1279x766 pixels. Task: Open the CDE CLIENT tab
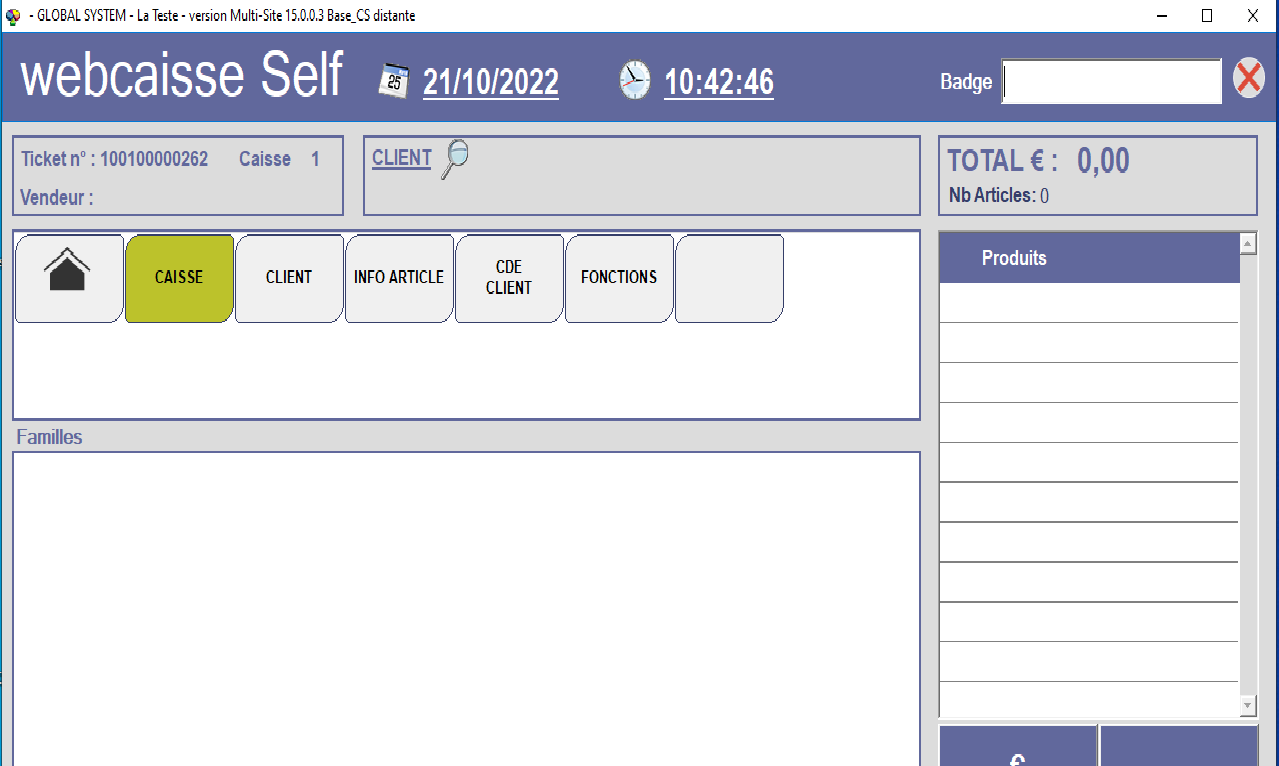(x=509, y=278)
